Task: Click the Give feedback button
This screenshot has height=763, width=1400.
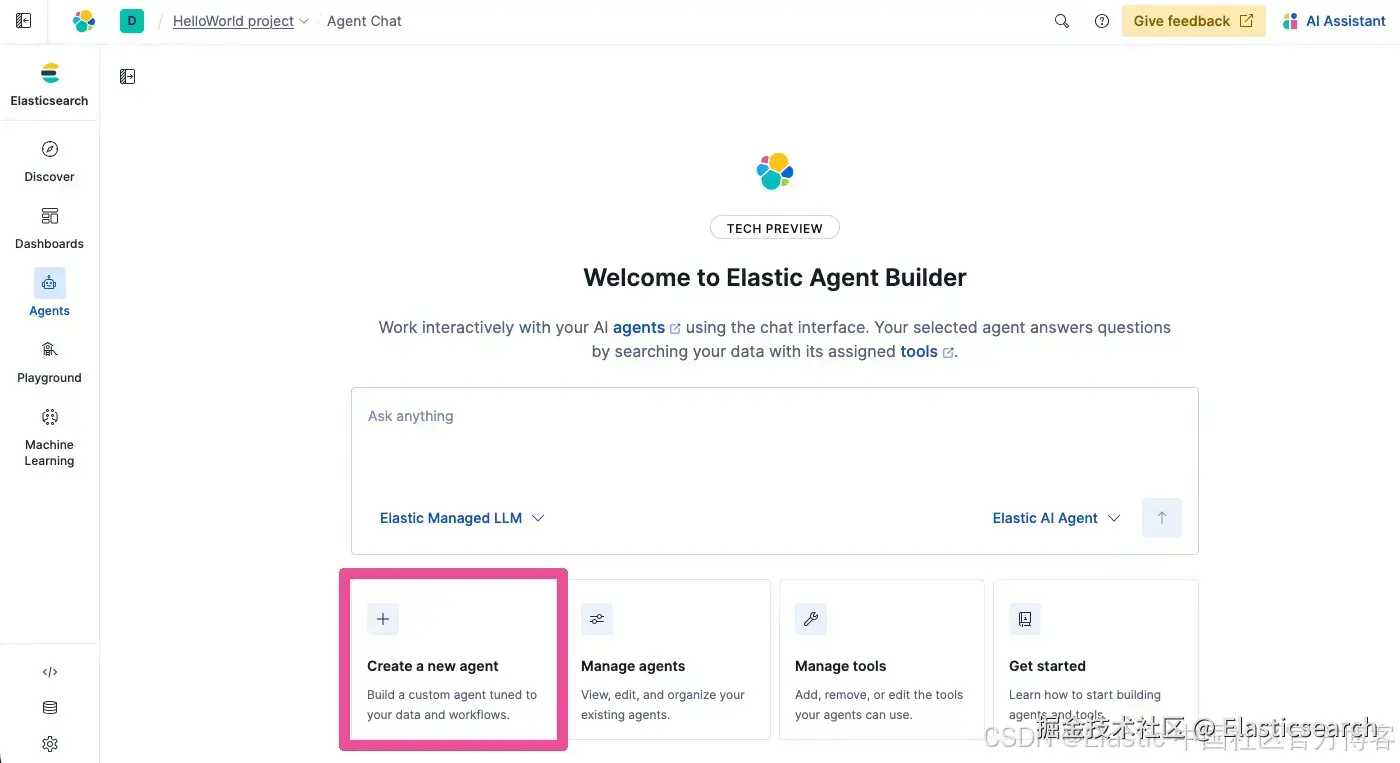Action: point(1193,21)
